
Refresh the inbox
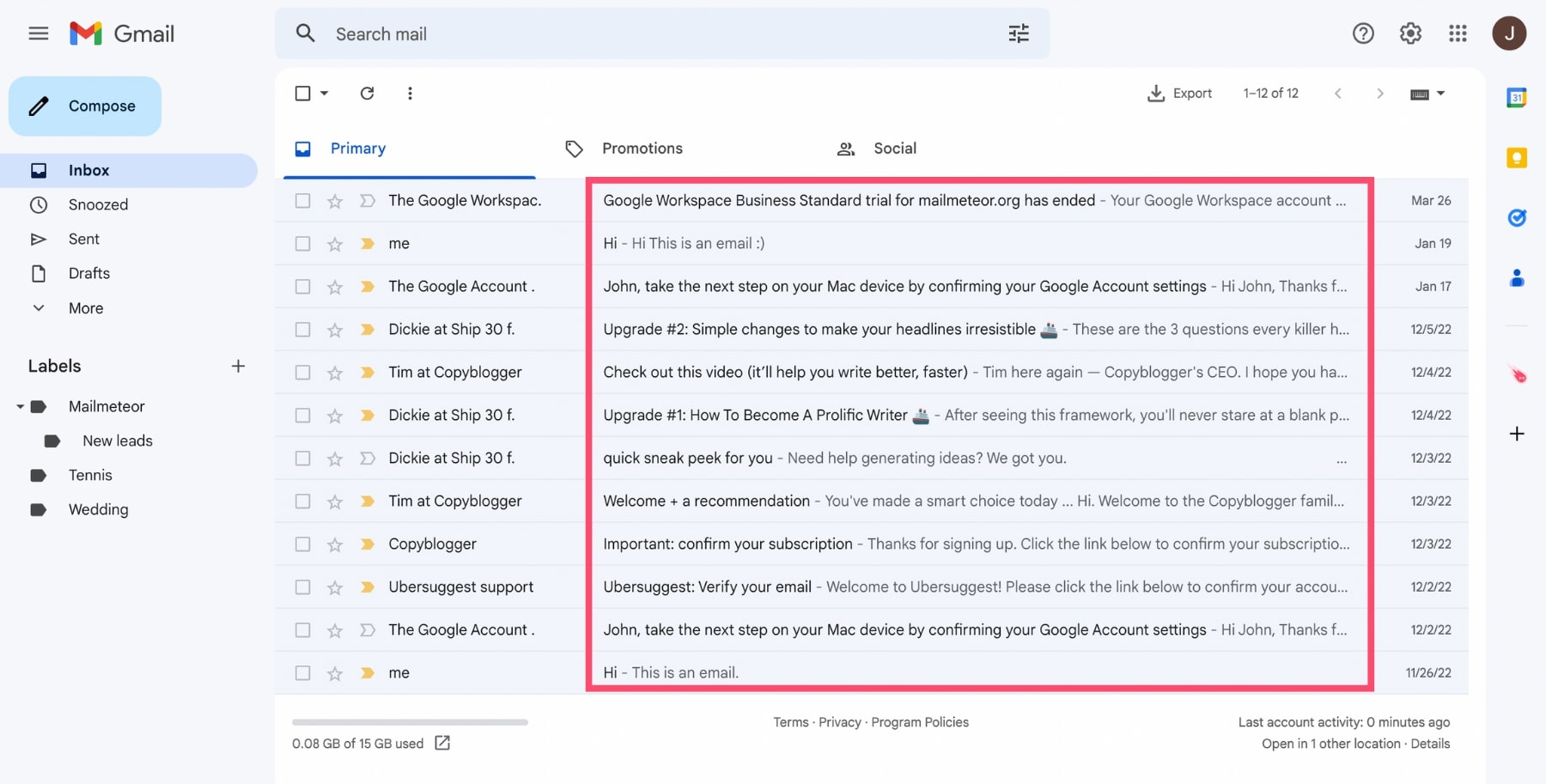point(367,93)
